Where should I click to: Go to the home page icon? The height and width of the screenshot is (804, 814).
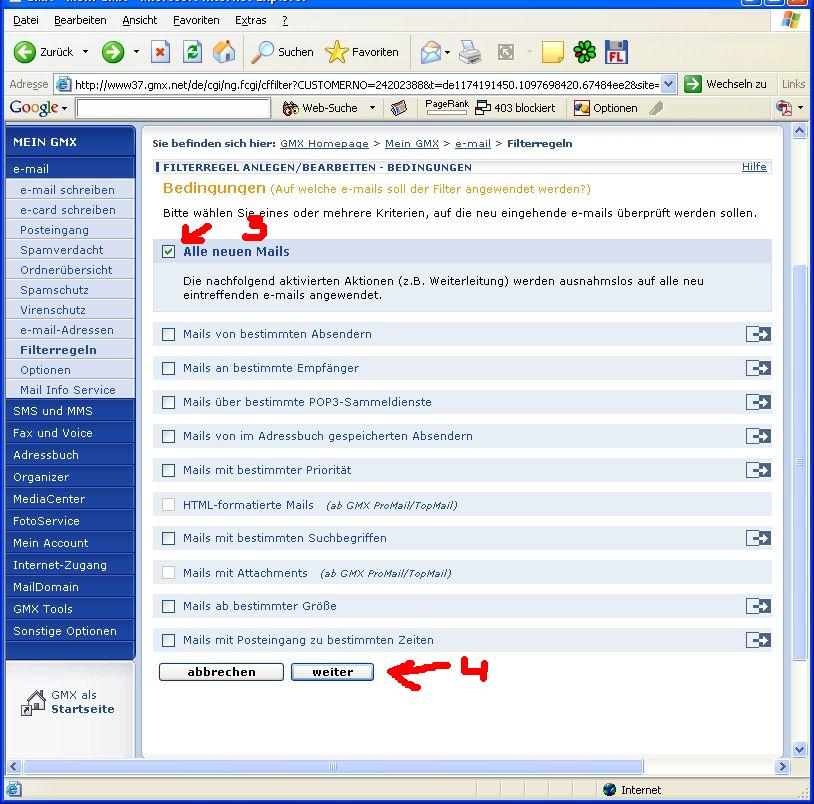[224, 52]
